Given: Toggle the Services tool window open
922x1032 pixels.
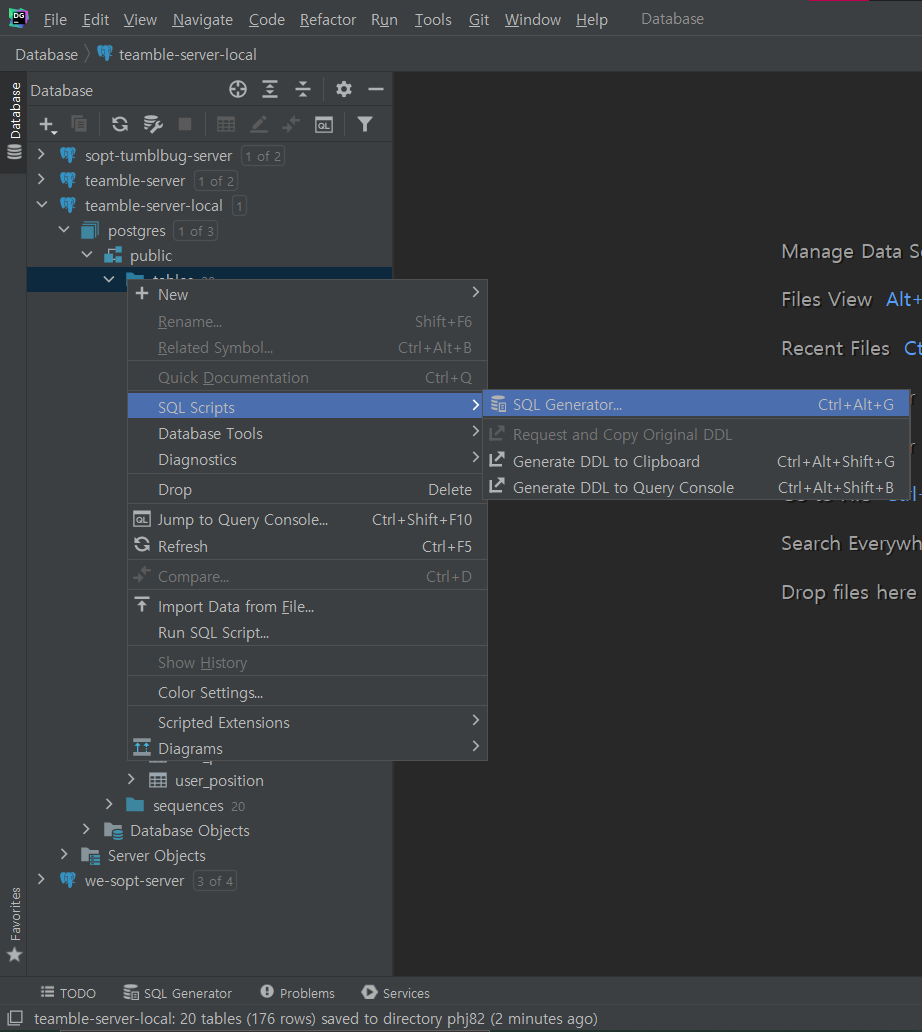Looking at the screenshot, I should 395,992.
